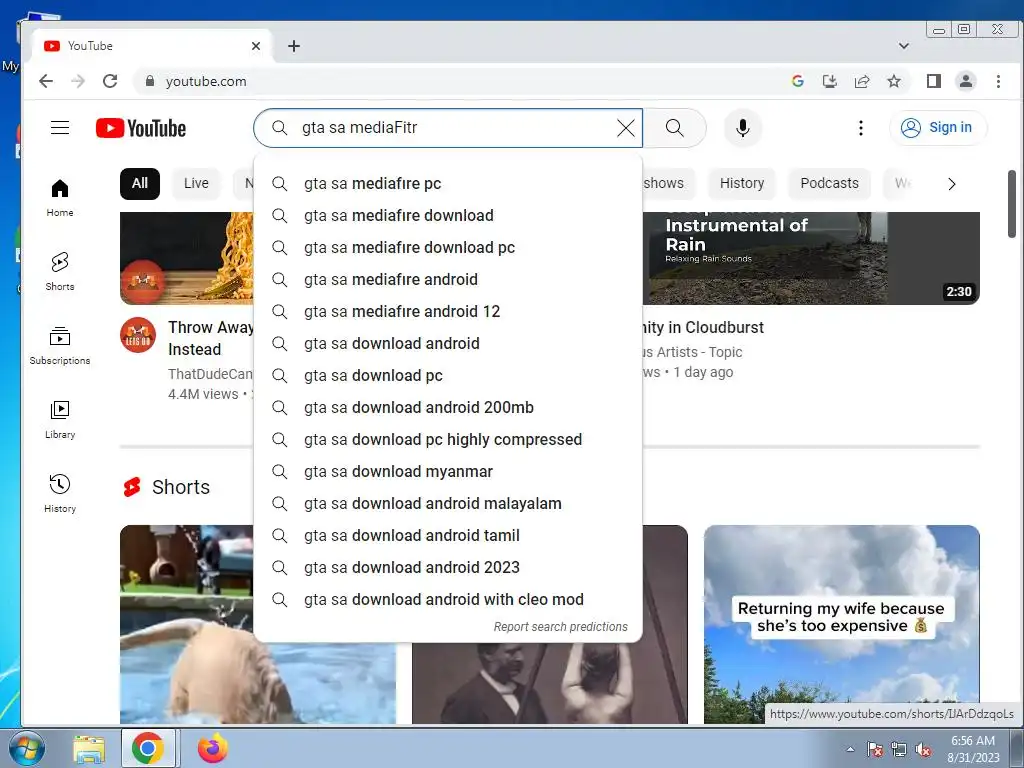Toggle the browser side panel
The image size is (1024, 768).
tap(934, 81)
